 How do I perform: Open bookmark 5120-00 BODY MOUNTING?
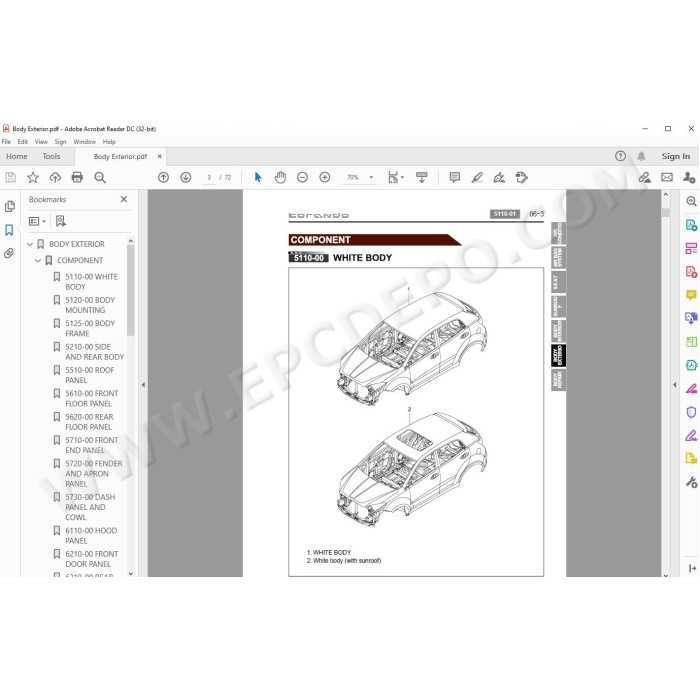90,305
